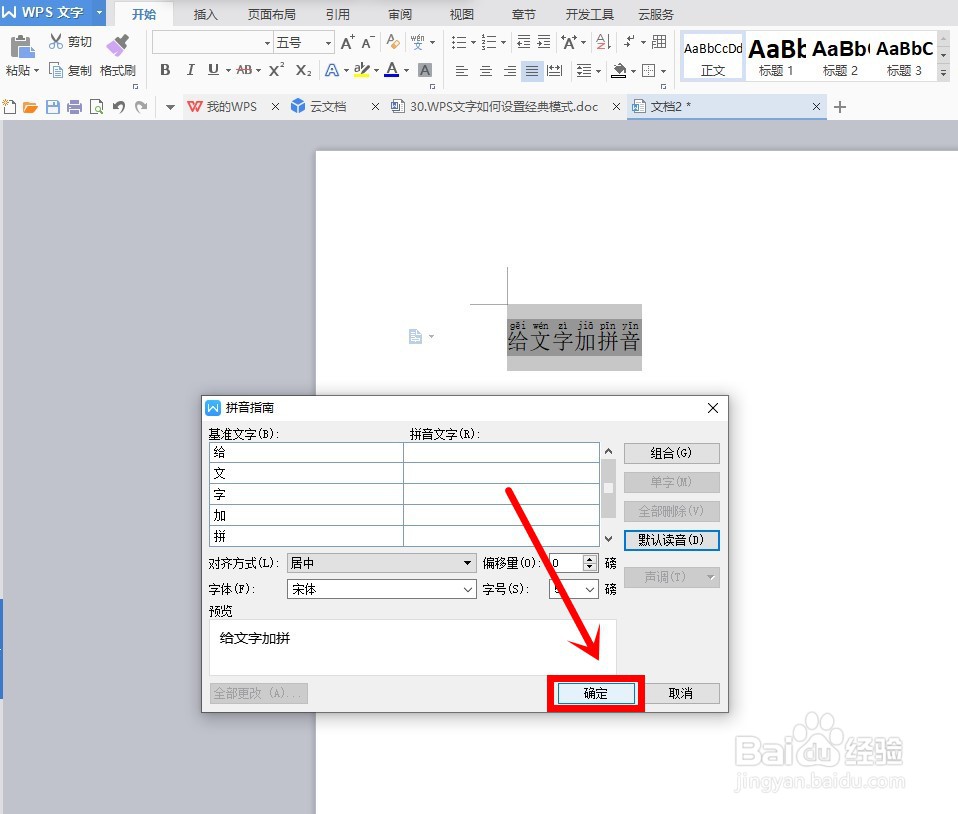
Task: Click the Sort A-Z icon
Action: click(x=603, y=42)
